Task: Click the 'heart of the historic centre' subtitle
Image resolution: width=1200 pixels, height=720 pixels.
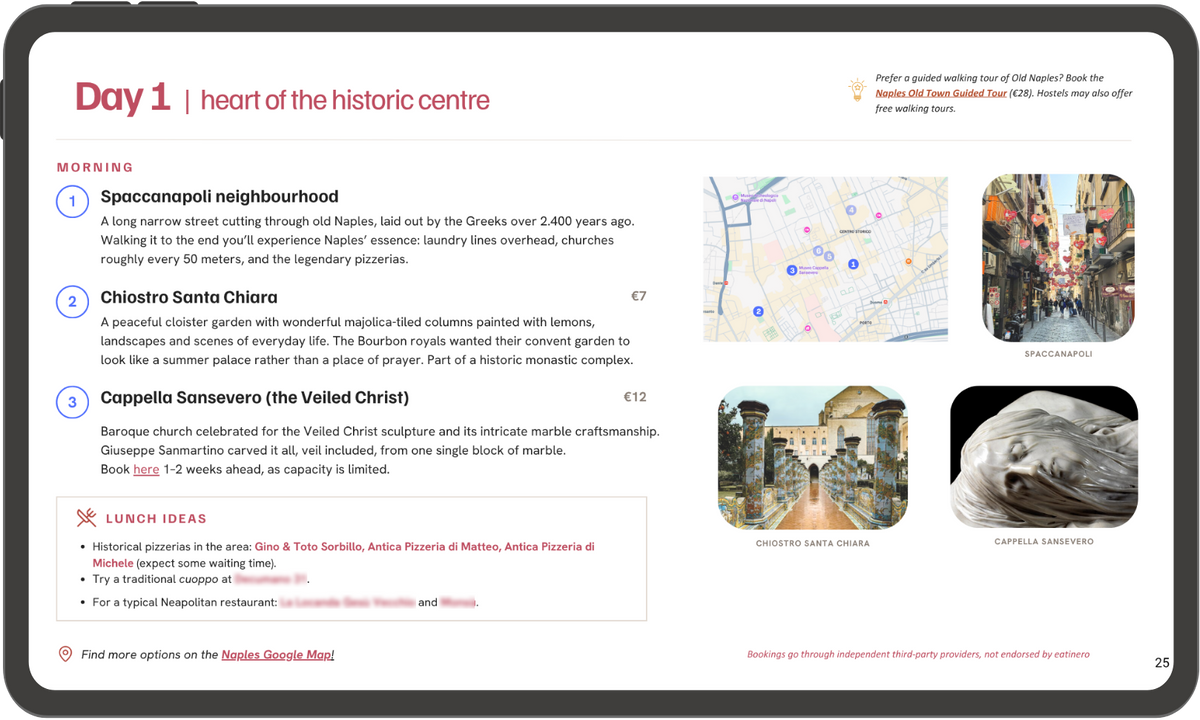Action: (345, 100)
